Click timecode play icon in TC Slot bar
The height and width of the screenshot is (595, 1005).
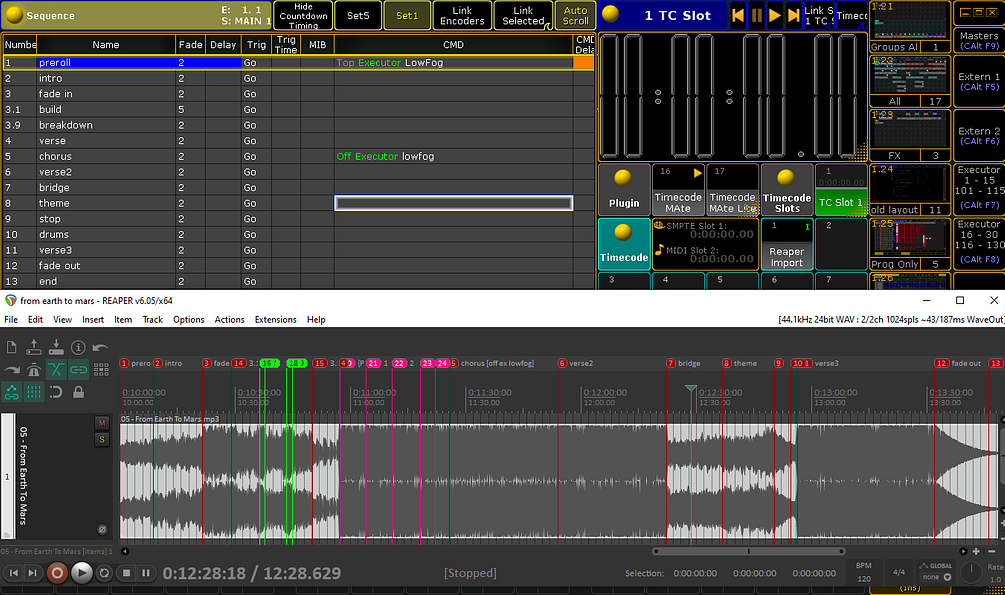[775, 15]
